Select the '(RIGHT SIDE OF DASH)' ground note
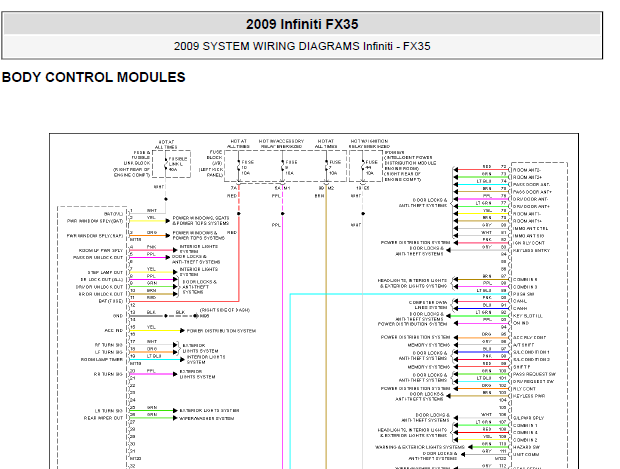Screen dimensions: 620x469 point(225,310)
